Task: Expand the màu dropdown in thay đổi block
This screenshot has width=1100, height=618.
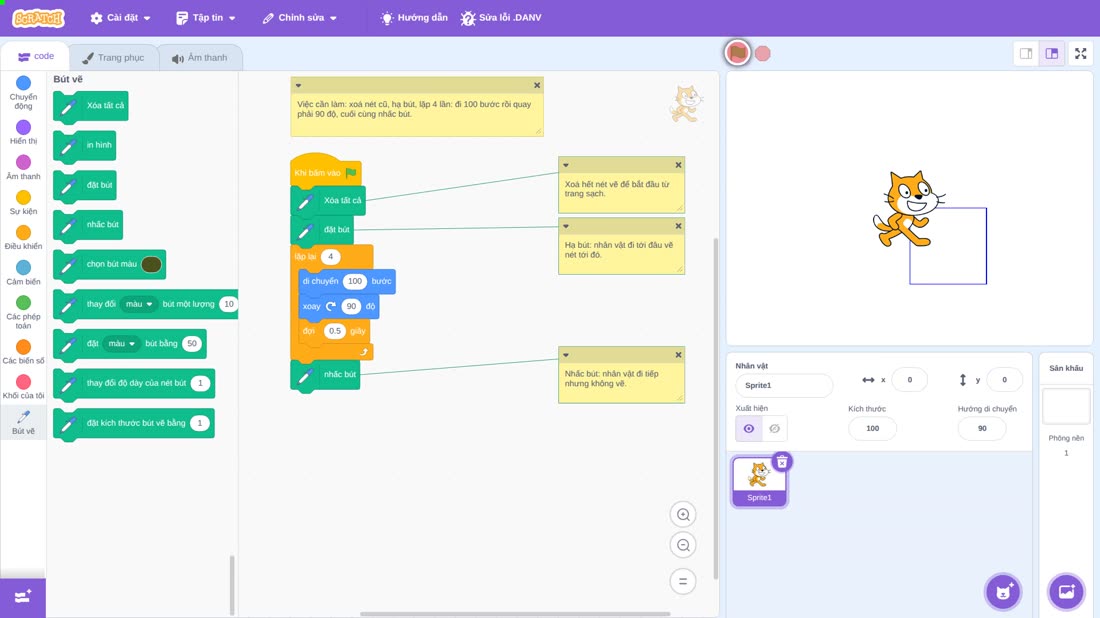Action: pos(138,304)
